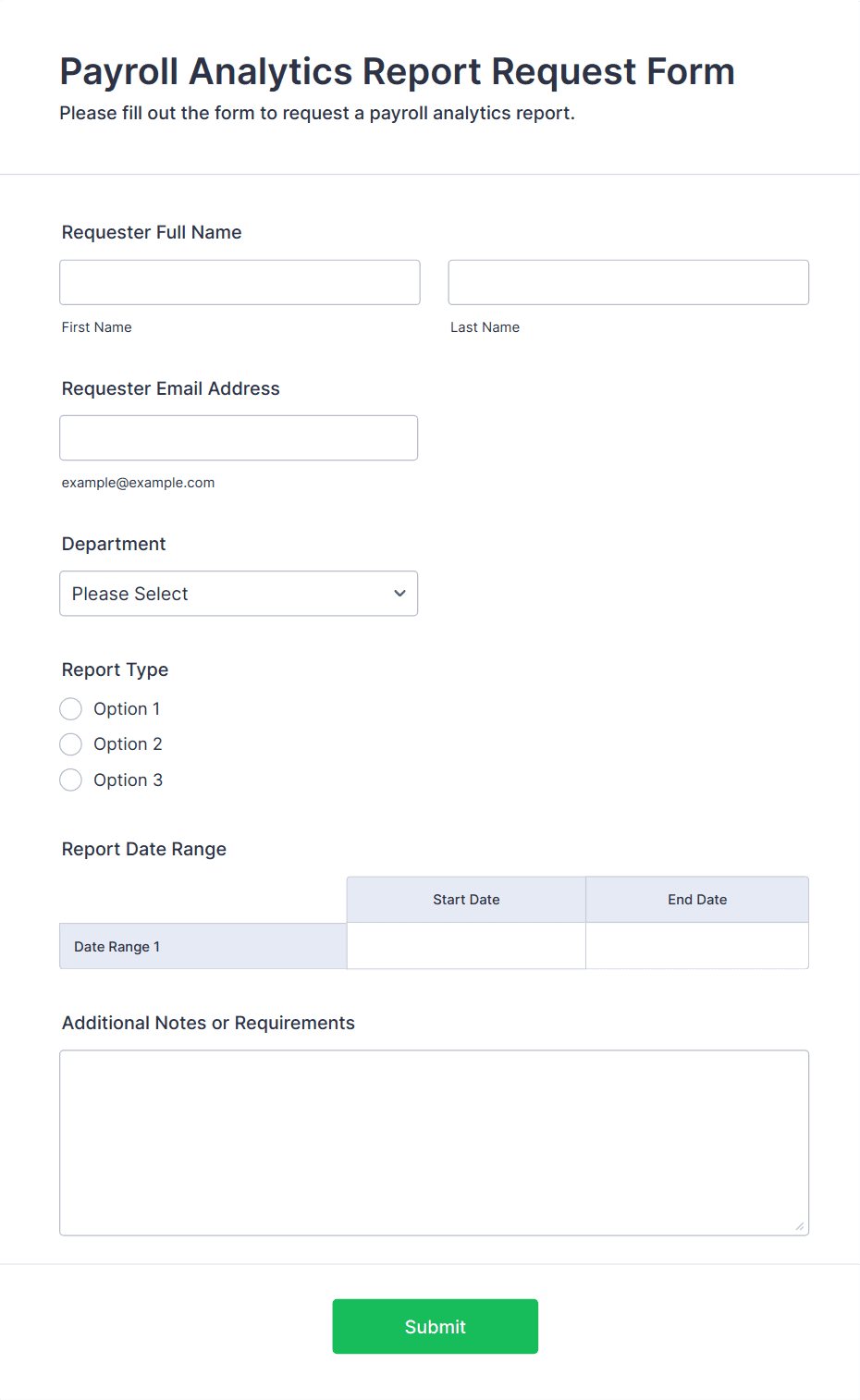Click the form title Payroll Analytics Report Request Form
Viewport: 860px width, 1400px height.
pos(397,71)
